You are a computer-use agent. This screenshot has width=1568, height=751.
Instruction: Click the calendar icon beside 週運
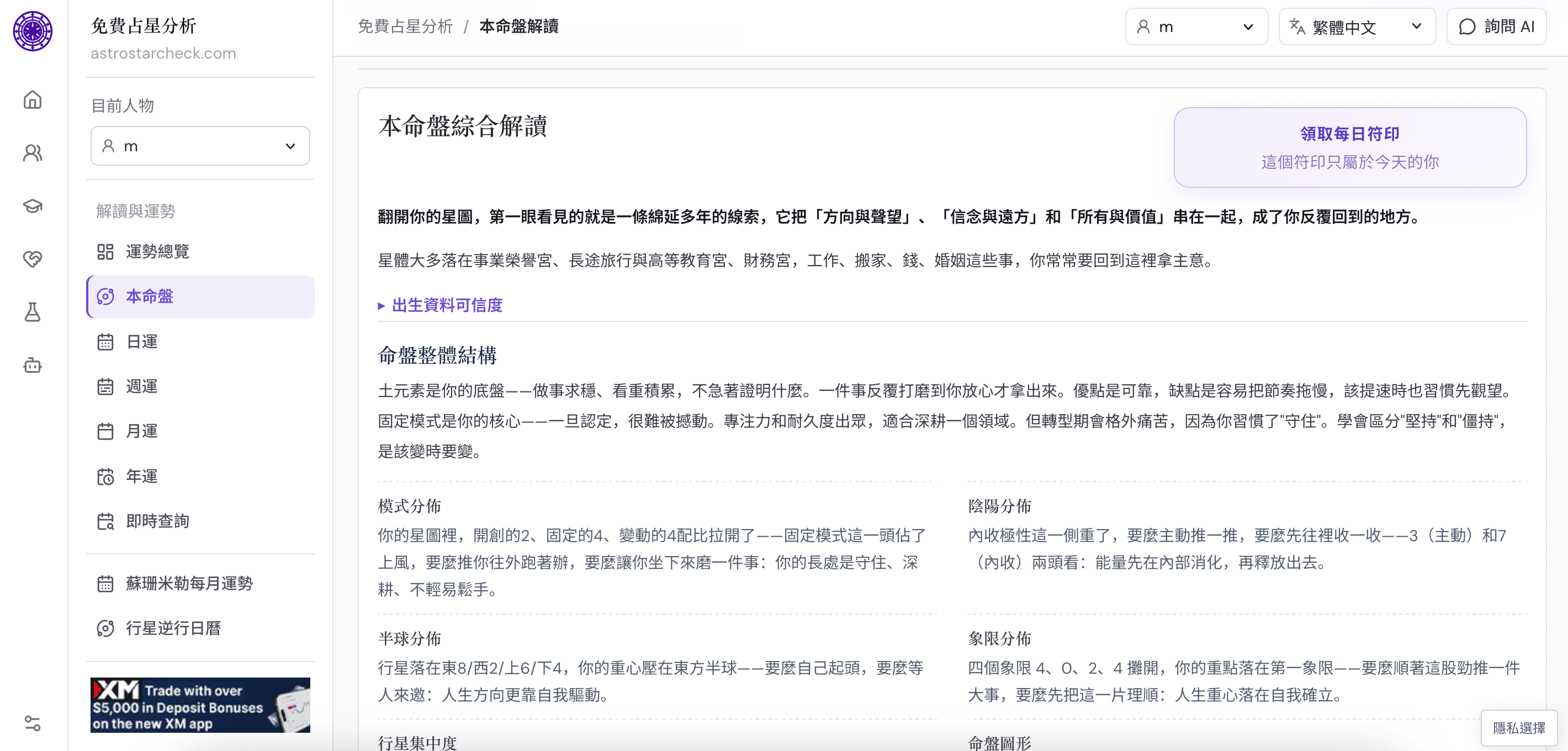[x=105, y=387]
